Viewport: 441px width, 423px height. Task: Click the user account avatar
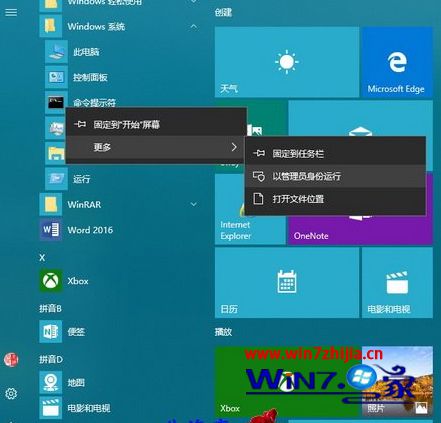click(x=11, y=360)
